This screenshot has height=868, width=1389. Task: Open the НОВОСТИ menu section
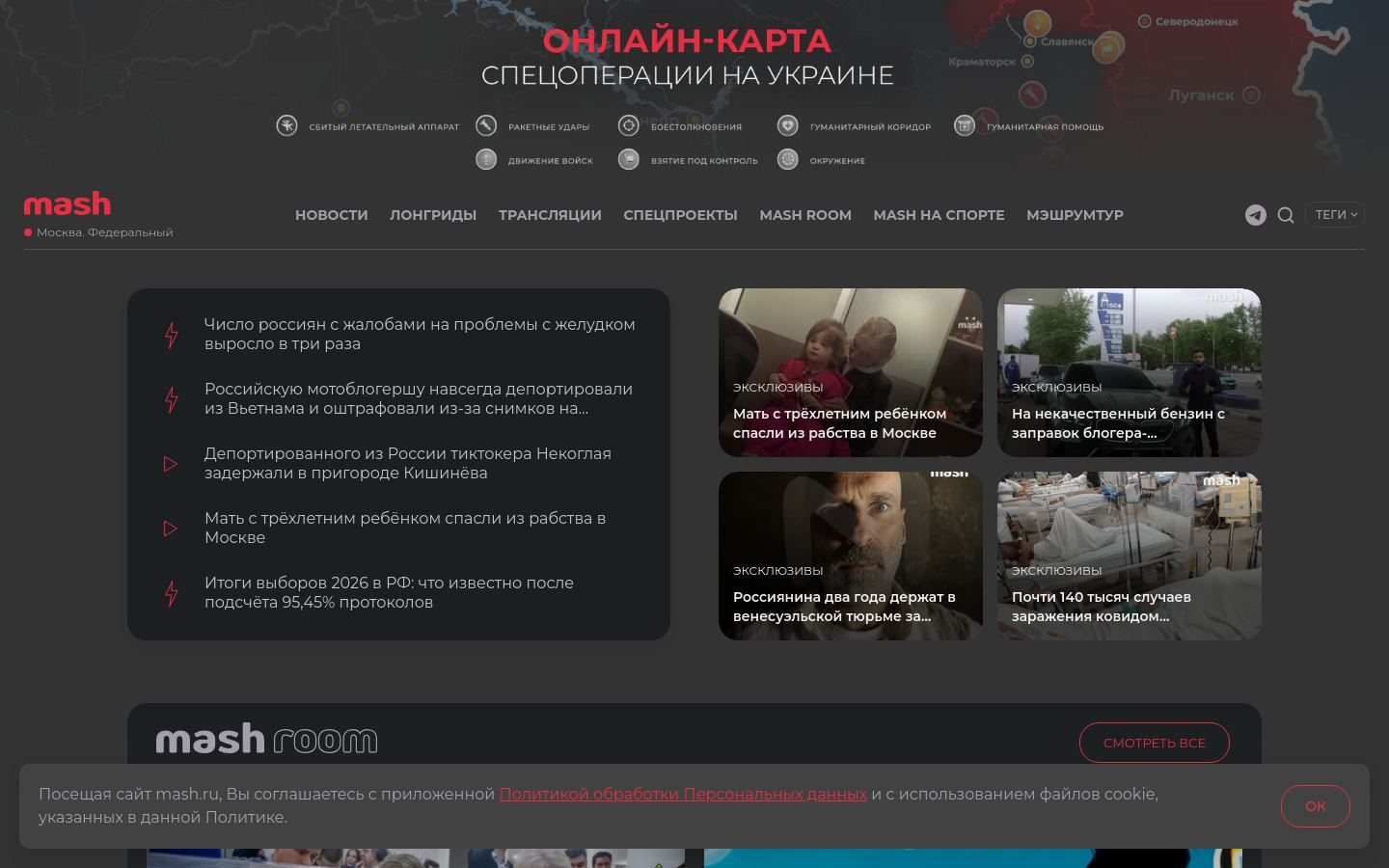(332, 215)
